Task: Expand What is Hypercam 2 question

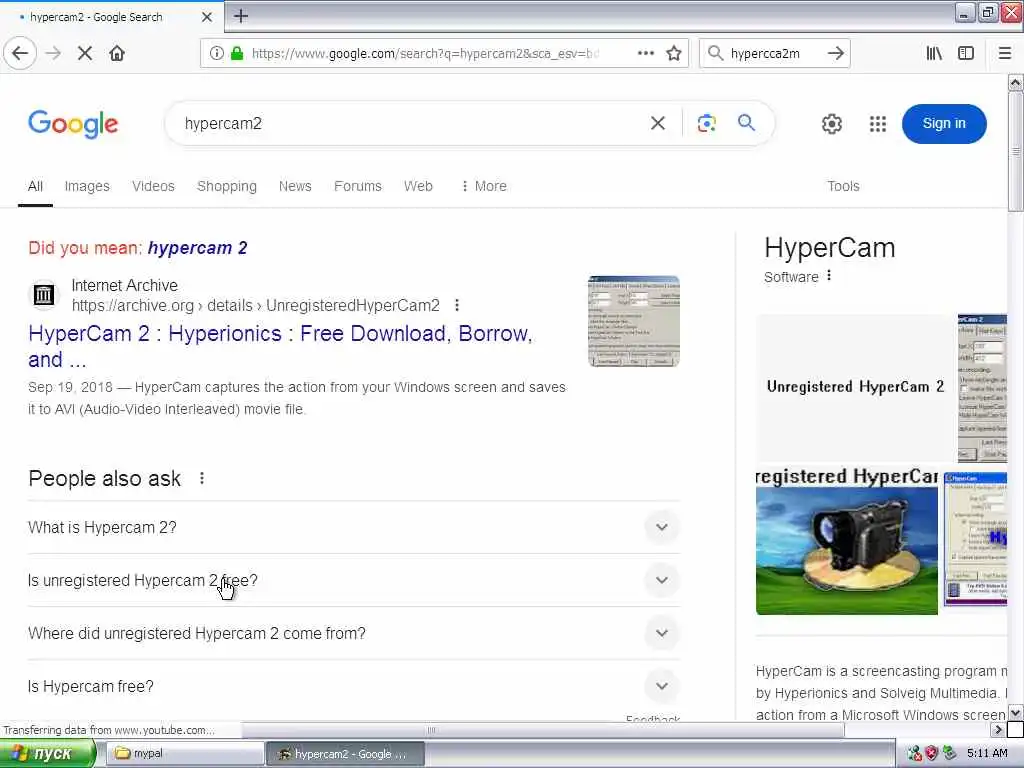Action: pyautogui.click(x=353, y=527)
